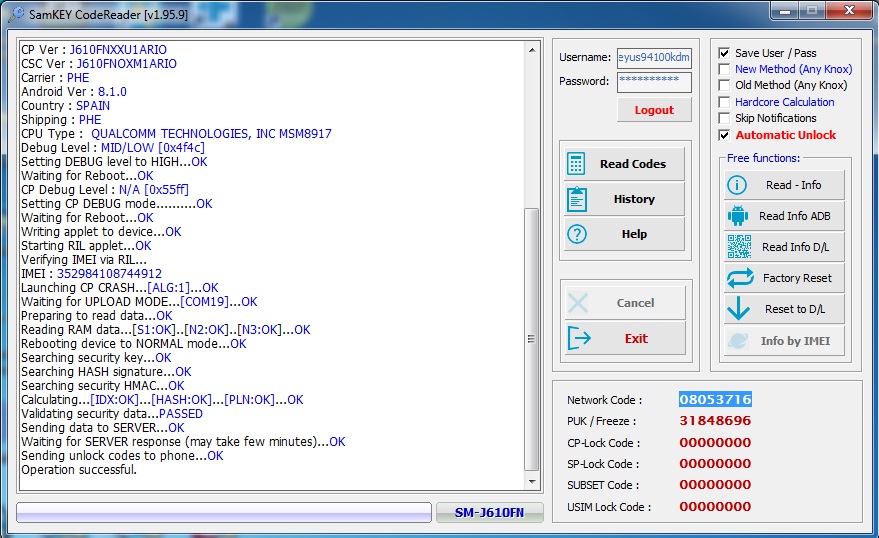Click the Waiting for UPLOAD MODE [COM19] line
Image resolution: width=879 pixels, height=538 pixels.
point(139,302)
